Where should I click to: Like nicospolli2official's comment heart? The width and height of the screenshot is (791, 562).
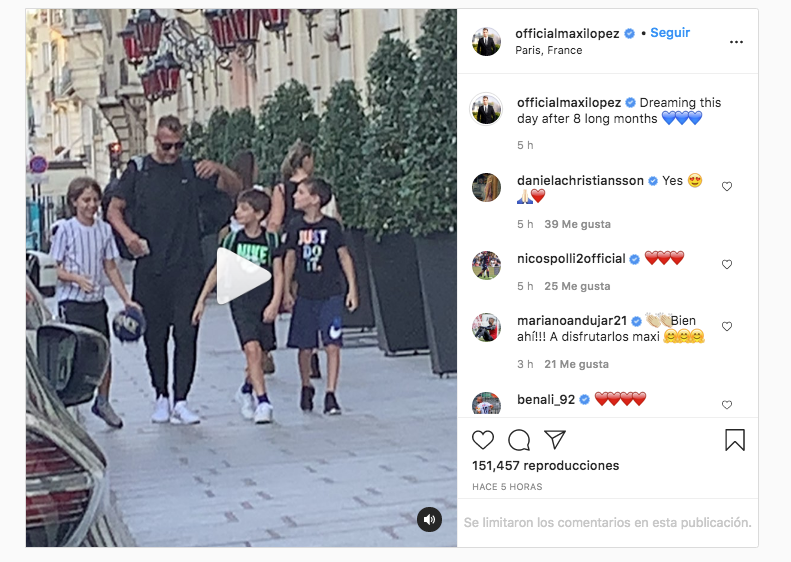click(x=726, y=264)
